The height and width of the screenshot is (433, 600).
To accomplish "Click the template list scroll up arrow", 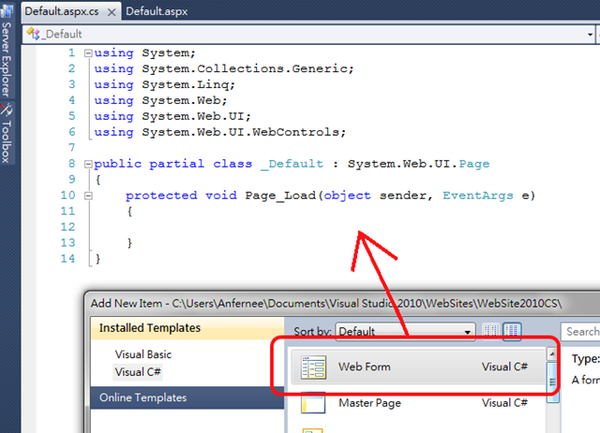I will [552, 354].
